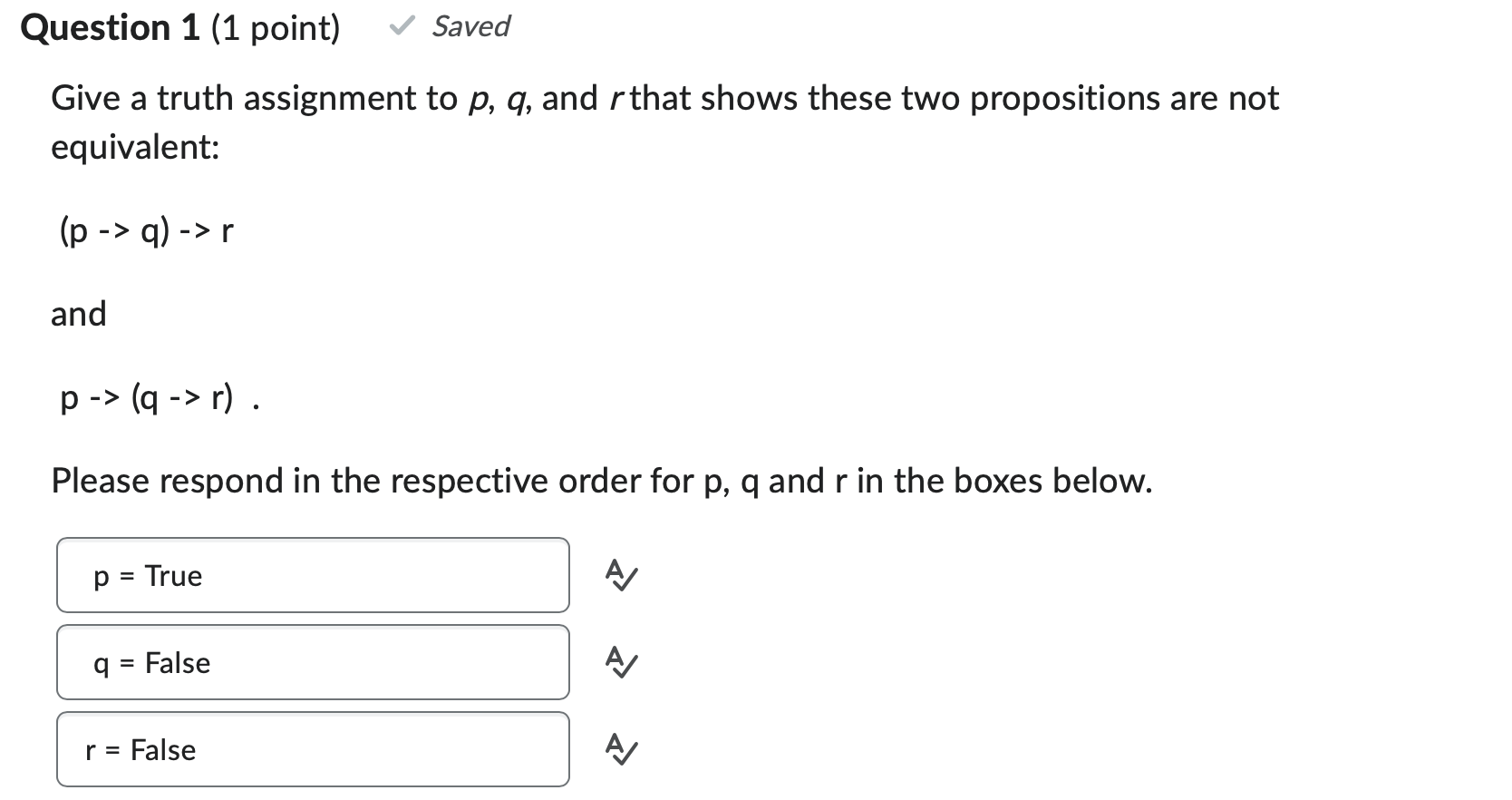
Task: Click inside the p = True answer box
Action: click(313, 575)
